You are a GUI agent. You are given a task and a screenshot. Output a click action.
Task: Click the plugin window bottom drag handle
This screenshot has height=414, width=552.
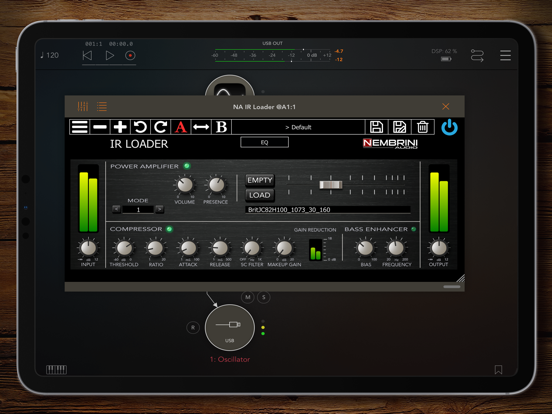pos(452,287)
